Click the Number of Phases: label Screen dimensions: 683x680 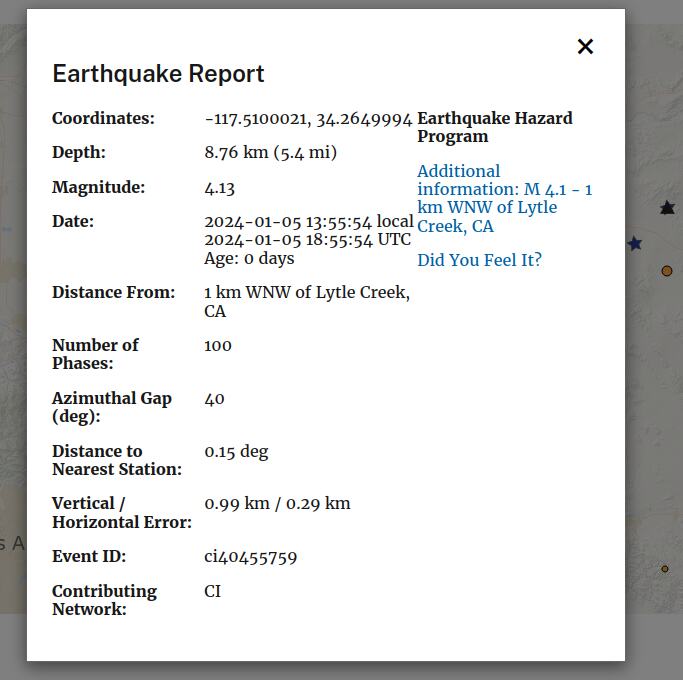pos(95,354)
